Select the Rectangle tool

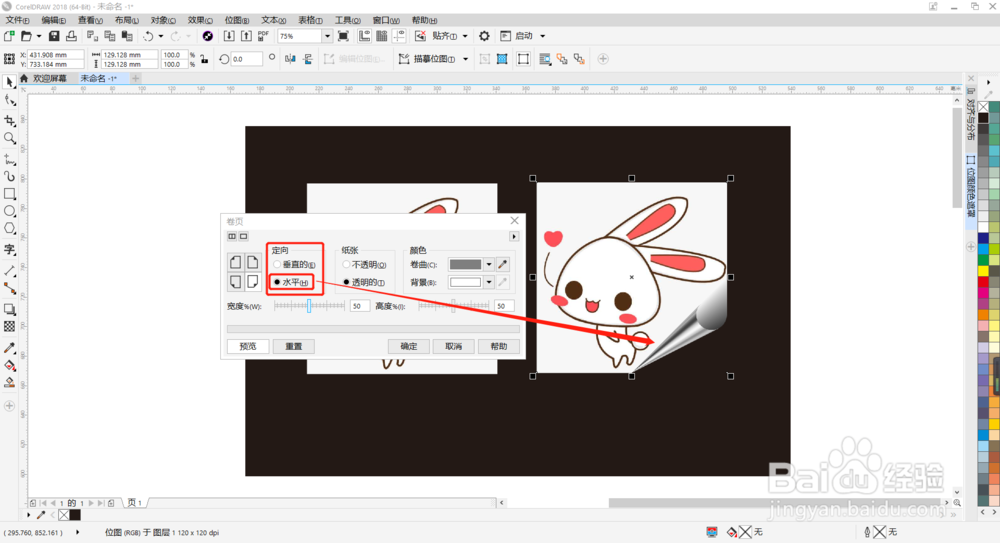coord(10,193)
